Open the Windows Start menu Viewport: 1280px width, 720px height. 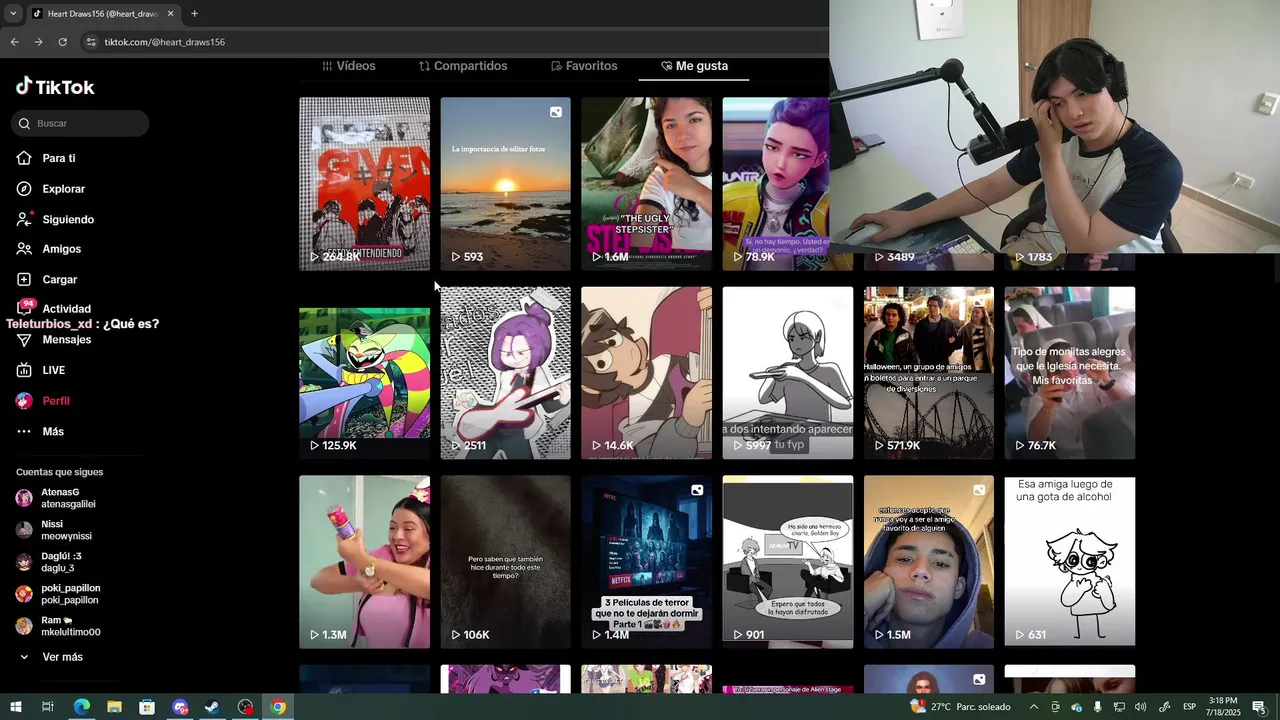pos(16,707)
